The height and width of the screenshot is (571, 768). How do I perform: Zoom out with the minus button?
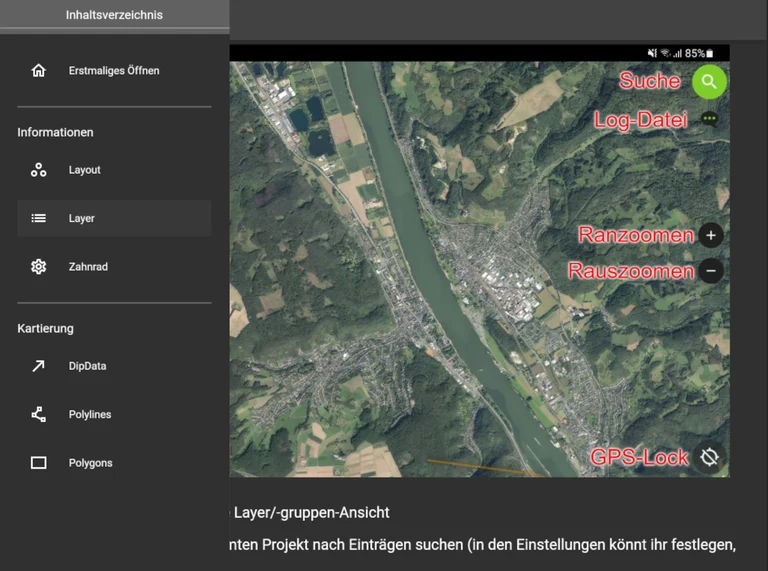pos(710,271)
